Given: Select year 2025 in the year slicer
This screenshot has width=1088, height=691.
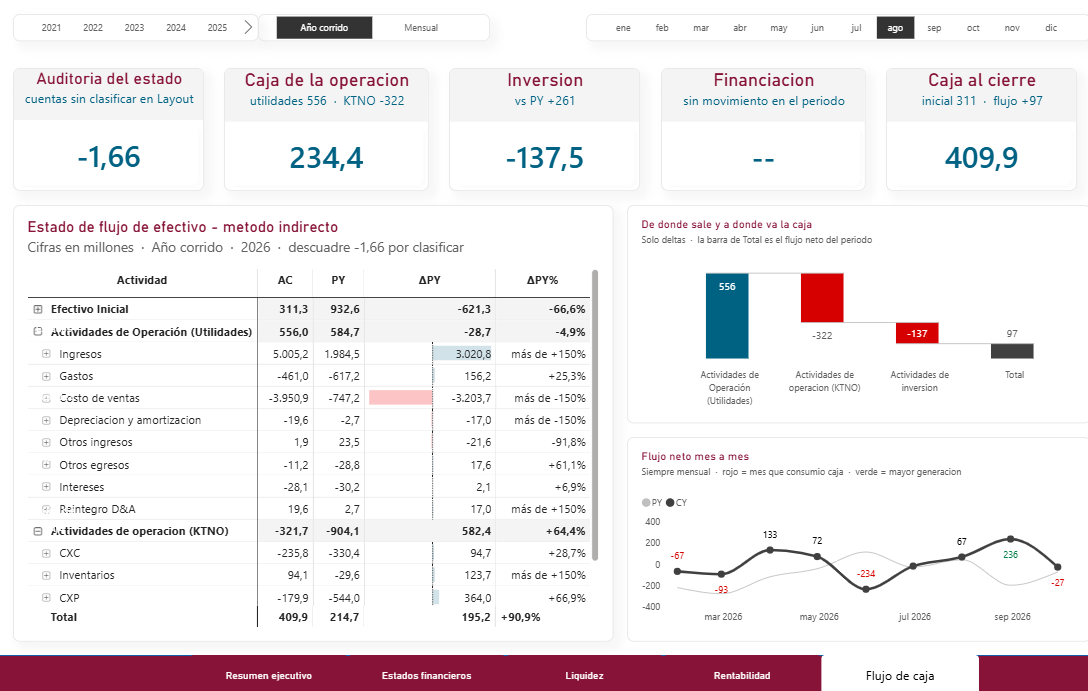Looking at the screenshot, I should [217, 28].
